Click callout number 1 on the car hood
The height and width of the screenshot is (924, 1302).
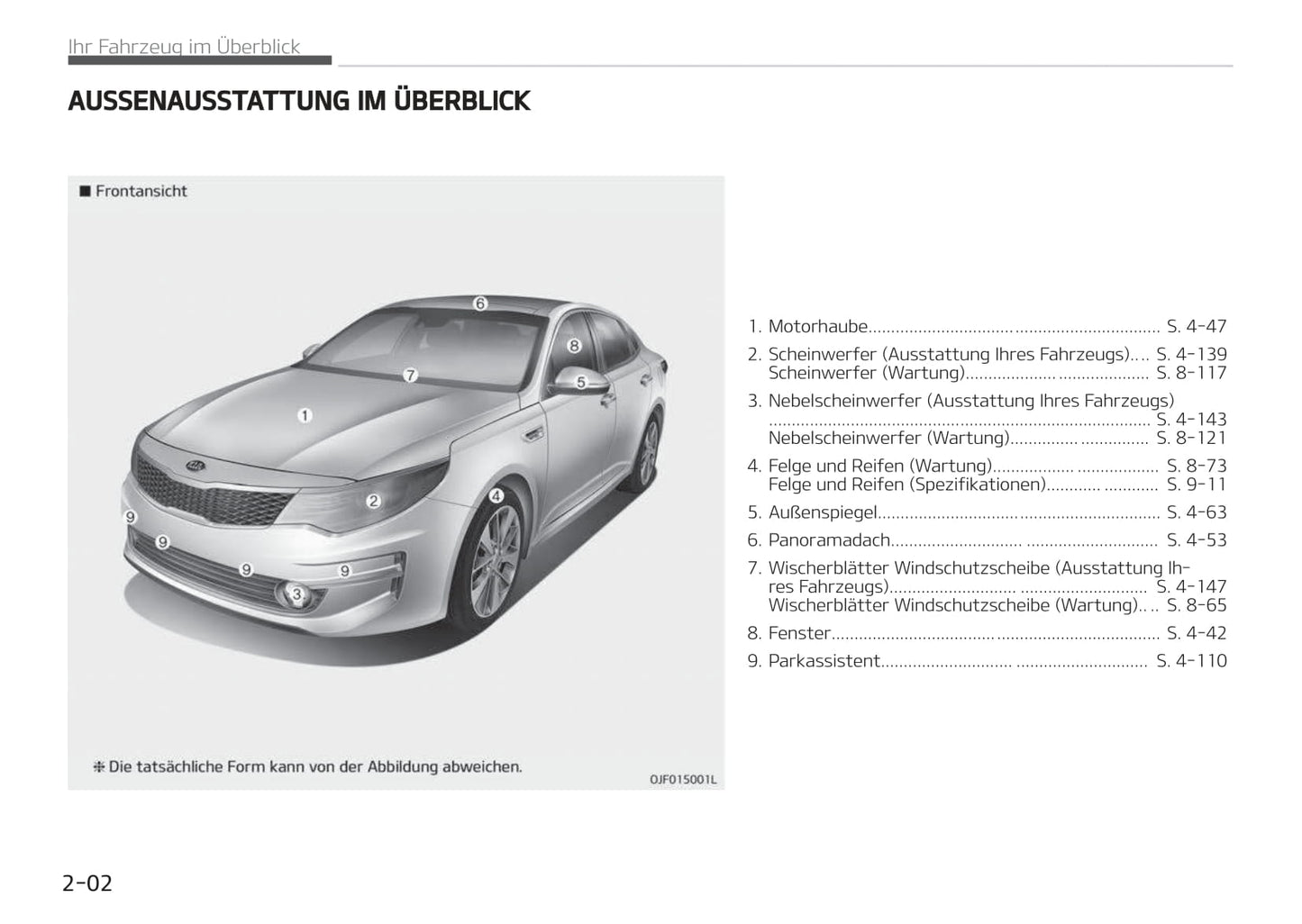(x=305, y=415)
